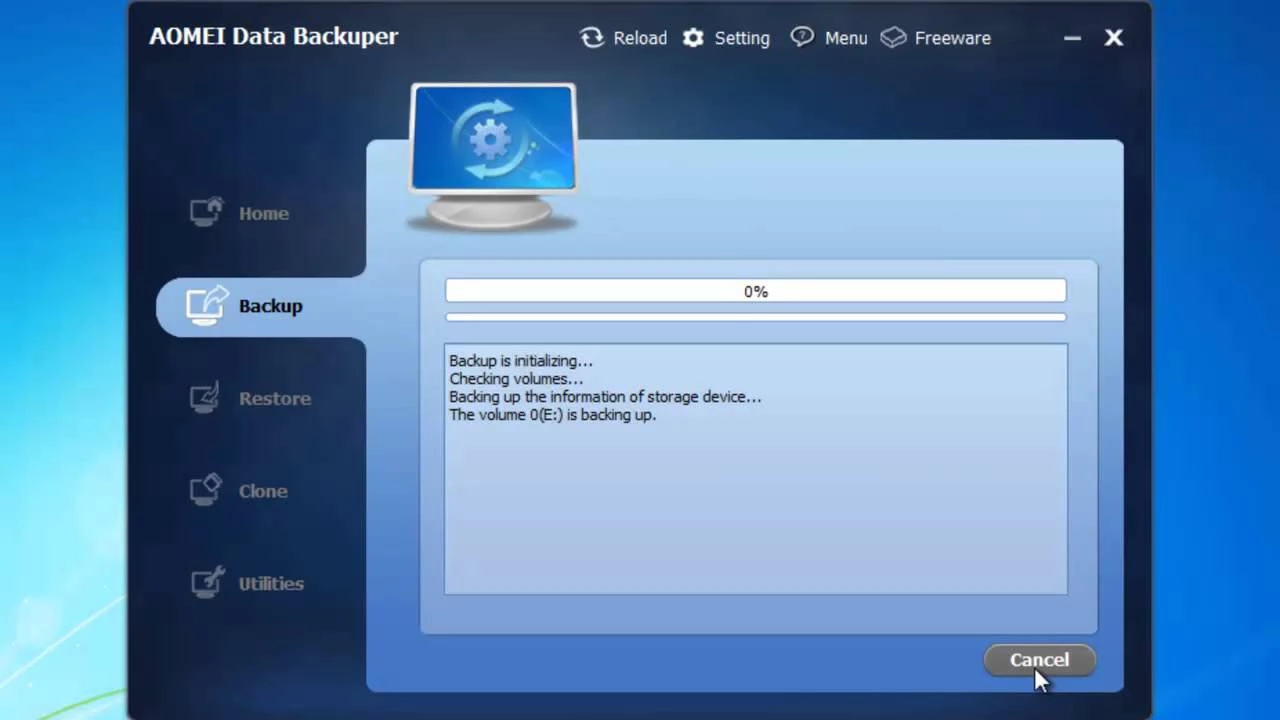
Task: Minimize the AOMEI Data Backuper window
Action: tap(1072, 38)
